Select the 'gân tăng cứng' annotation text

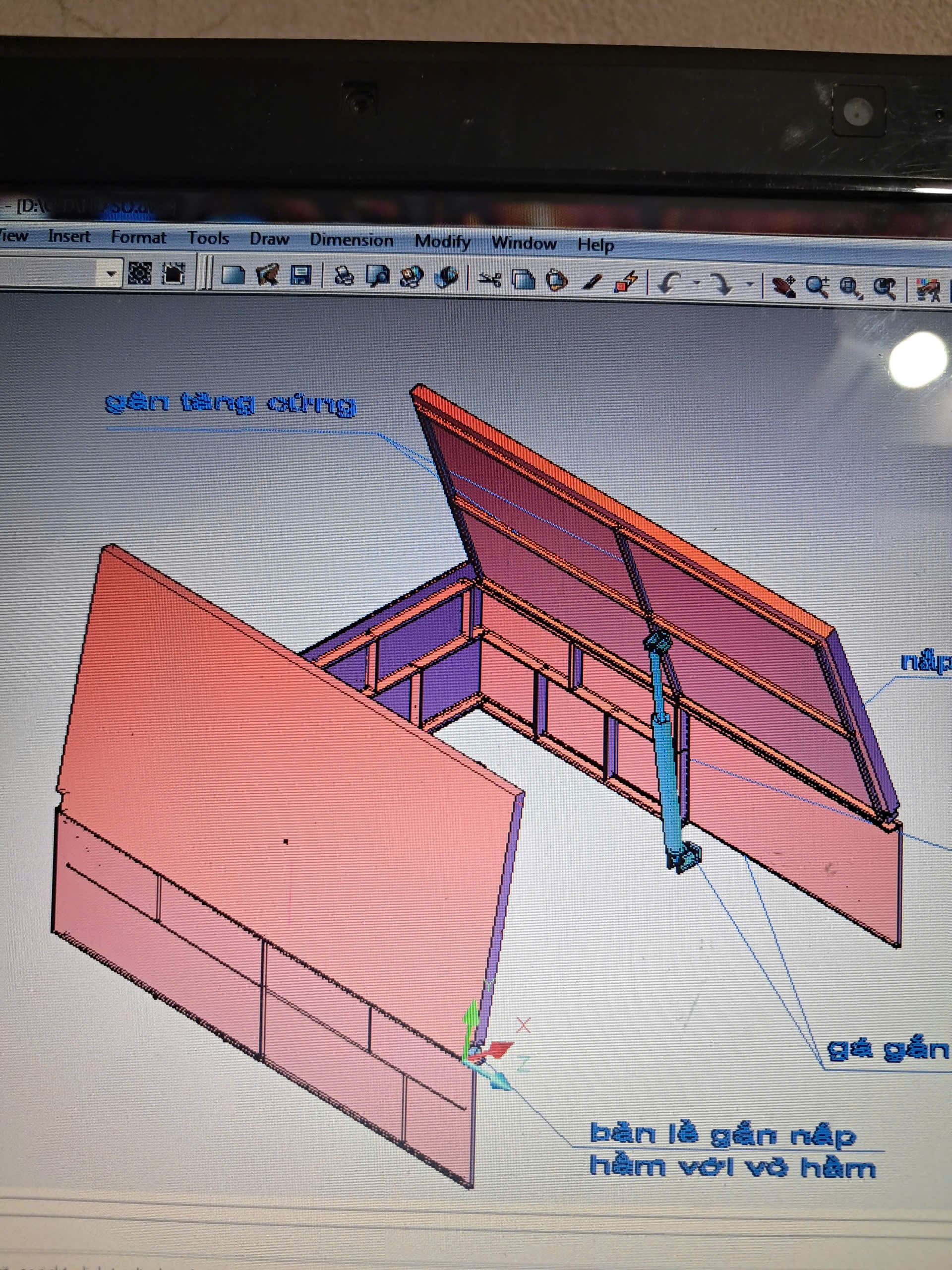click(230, 403)
